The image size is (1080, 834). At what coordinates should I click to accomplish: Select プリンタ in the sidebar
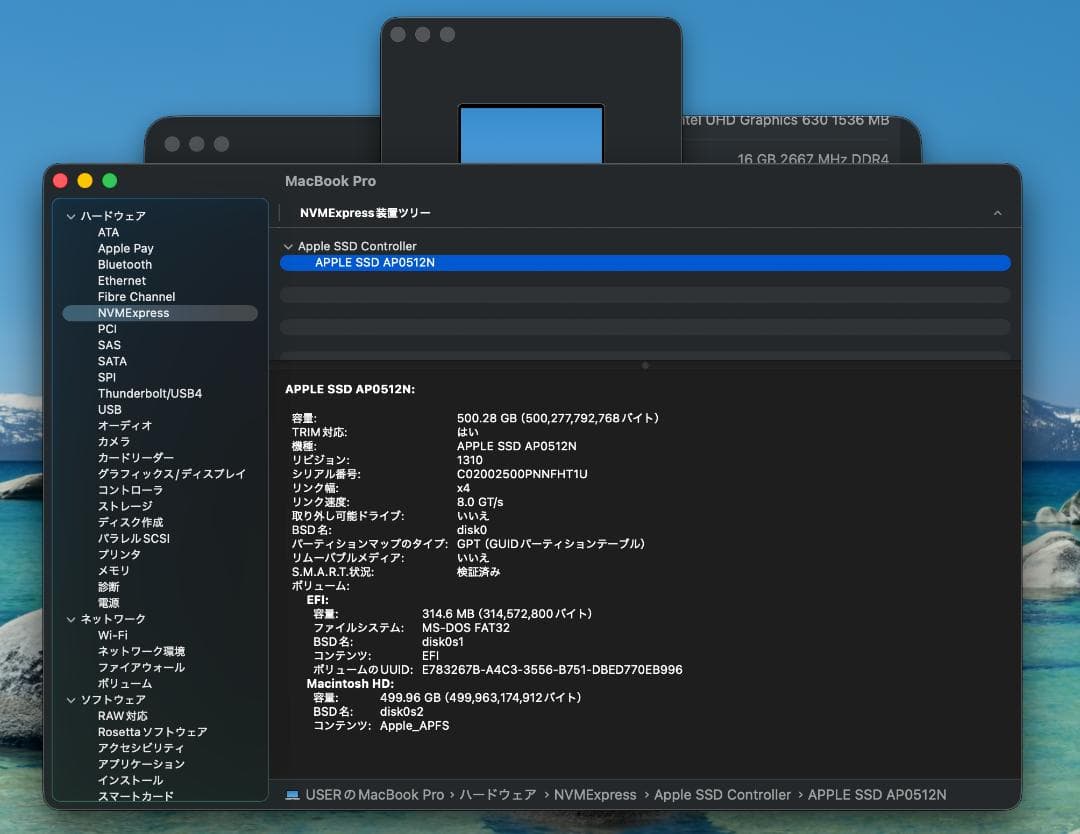(119, 554)
